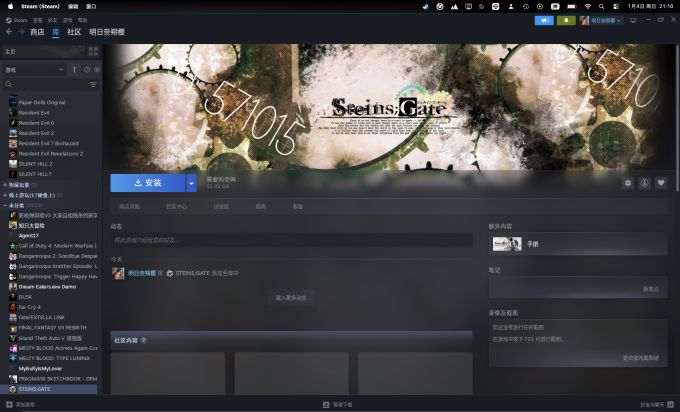Expand the collection above 线上游玩
Image resolution: width=680 pixels, height=412 pixels.
(x=5, y=185)
